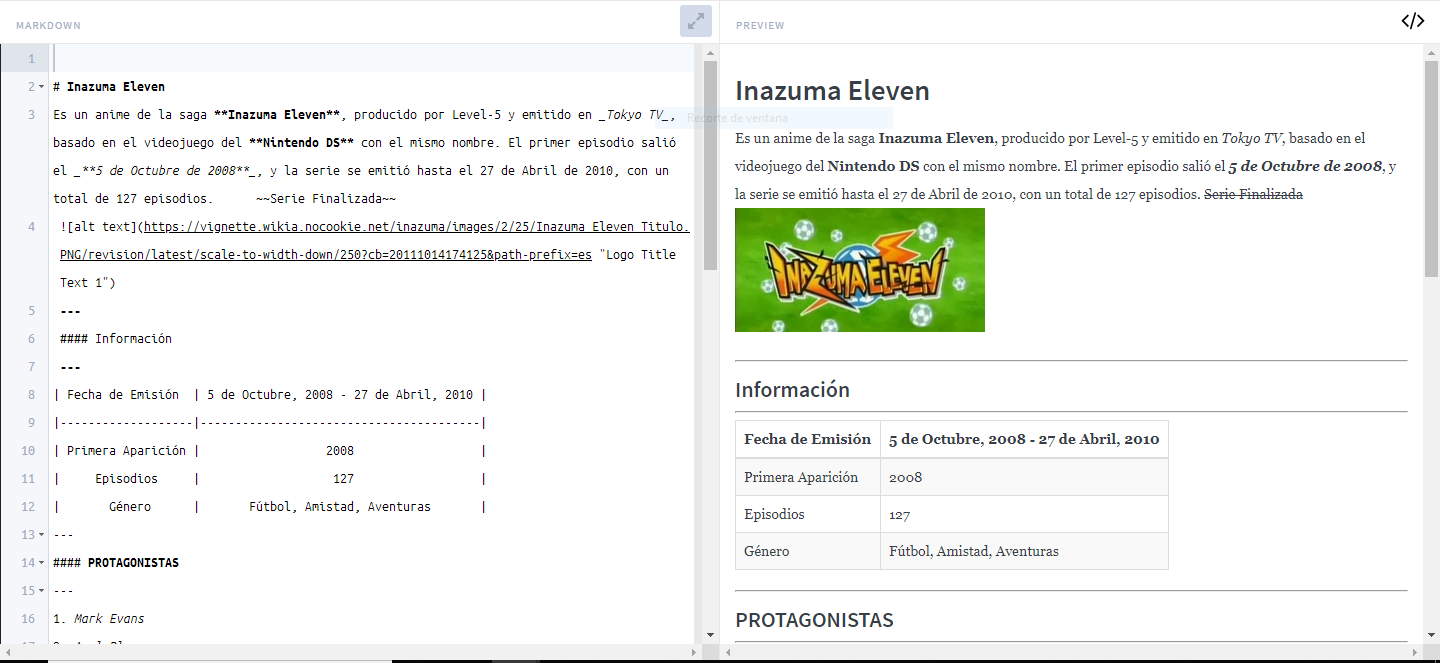Click the 'Inazuma Eleven' title in preview

point(832,91)
